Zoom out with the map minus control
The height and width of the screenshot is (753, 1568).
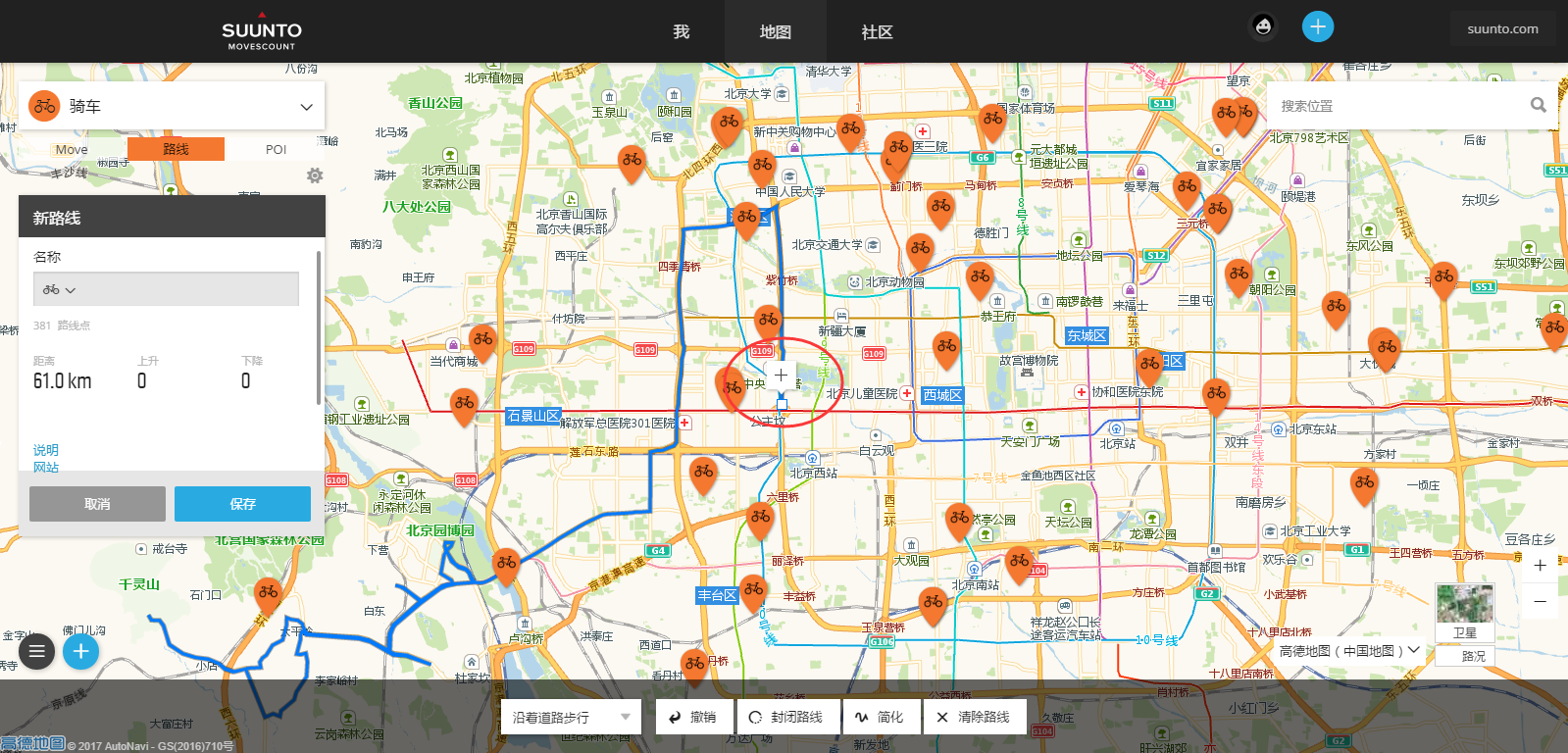(1541, 601)
